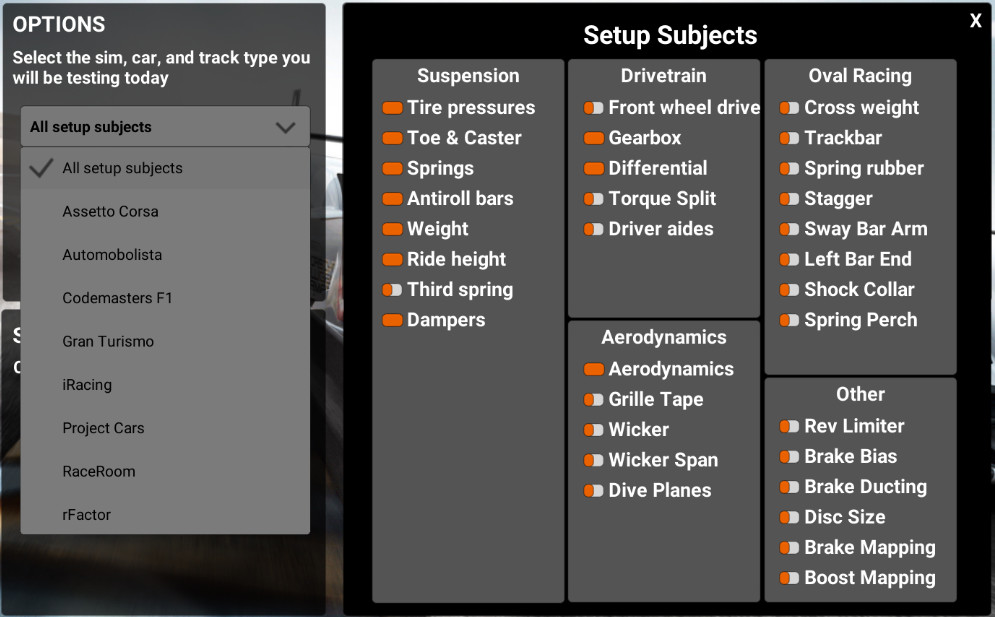
Task: Enable the Third spring setting
Action: tap(391, 290)
